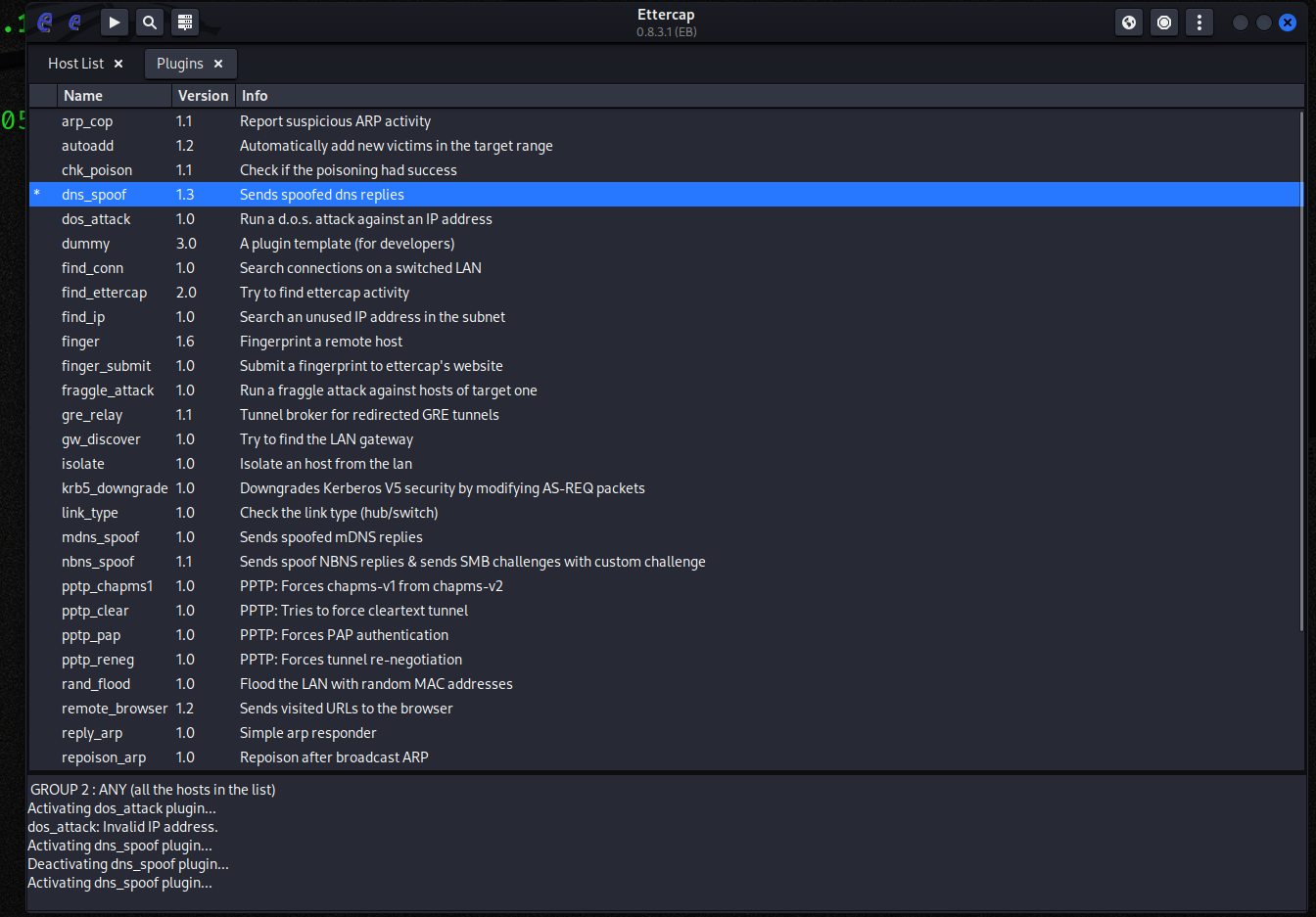Click 'dos_attack: Invalid IP address.' log line
The width and height of the screenshot is (1316, 917).
click(122, 827)
